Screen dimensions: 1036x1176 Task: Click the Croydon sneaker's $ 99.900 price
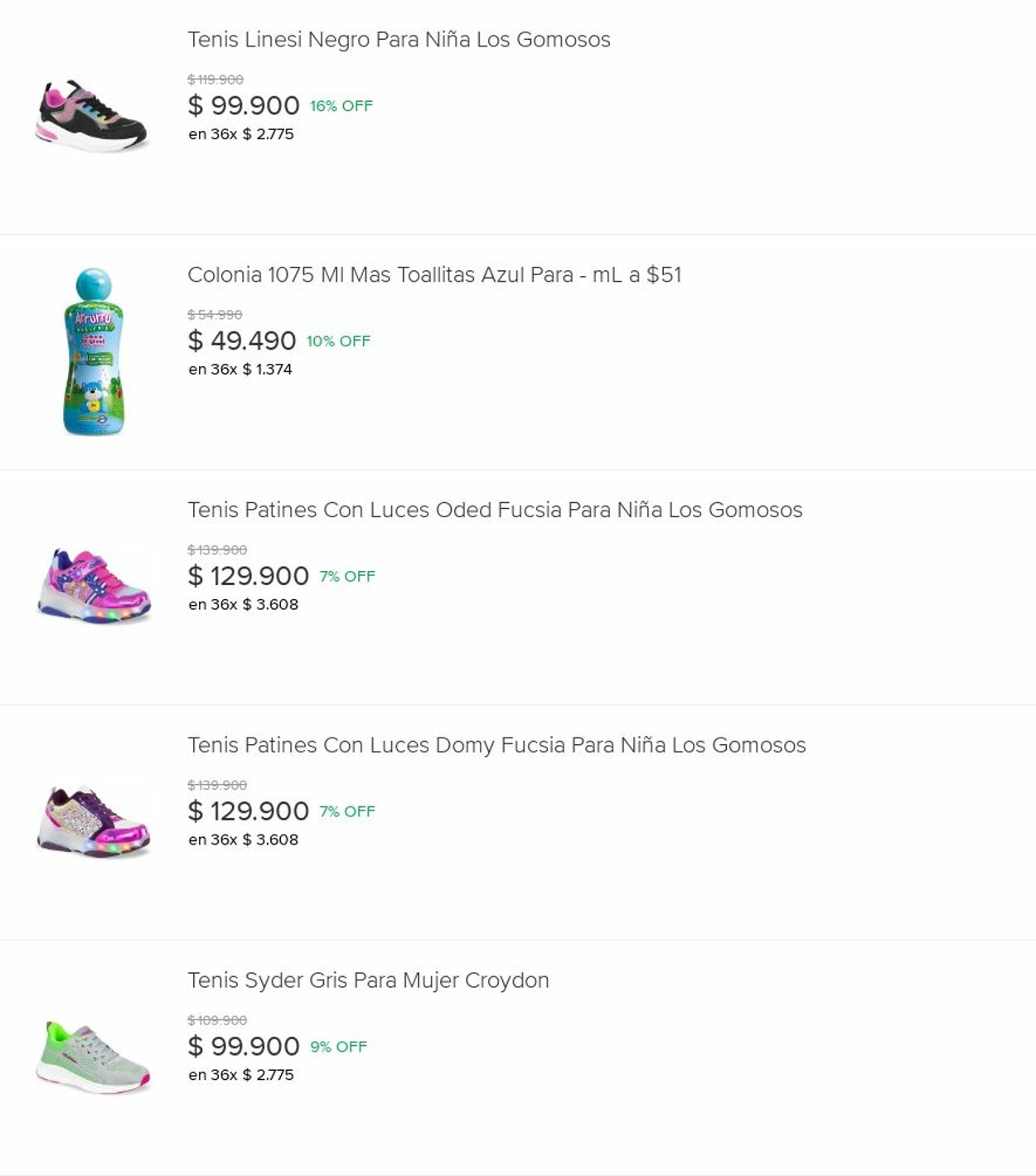(x=244, y=1047)
